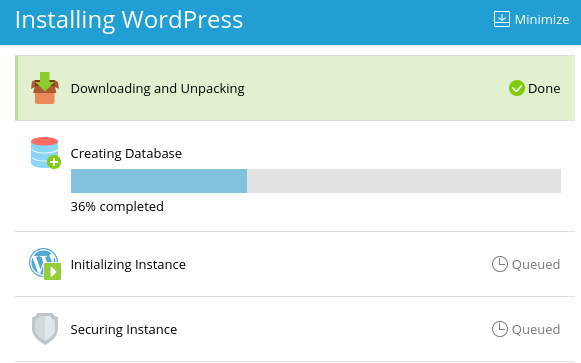Select the Initializing Instance step label
The image size is (581, 363).
128,264
